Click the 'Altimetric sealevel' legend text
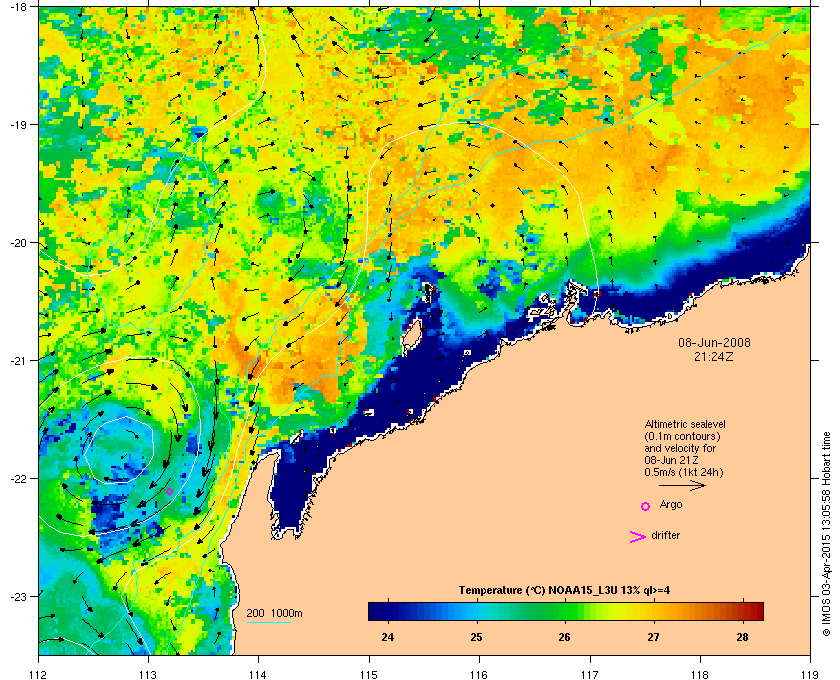840x680 pixels. pos(685,424)
